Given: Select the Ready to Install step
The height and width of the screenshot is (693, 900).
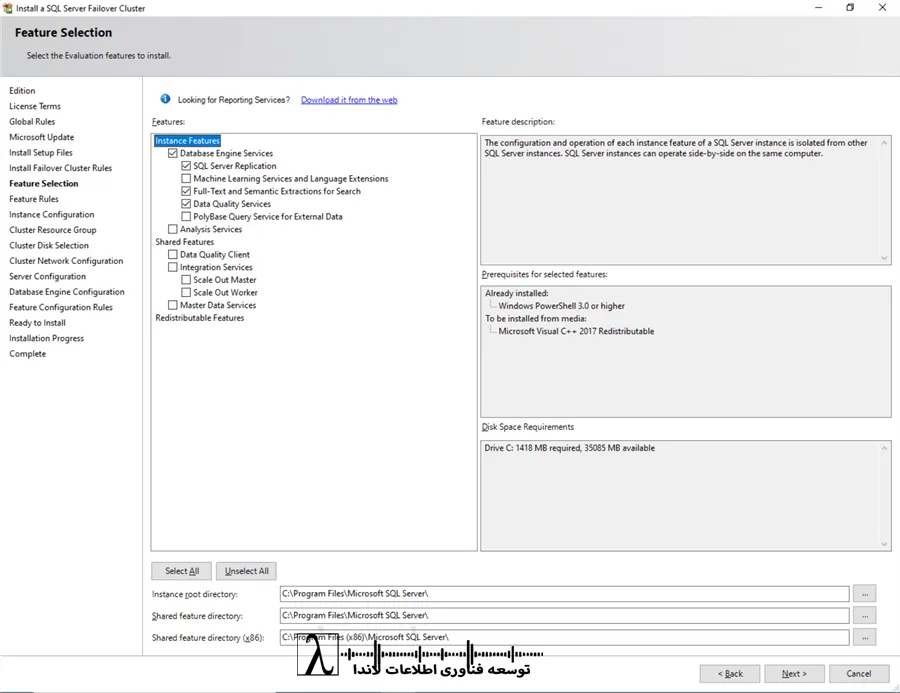Looking at the screenshot, I should pos(37,323).
